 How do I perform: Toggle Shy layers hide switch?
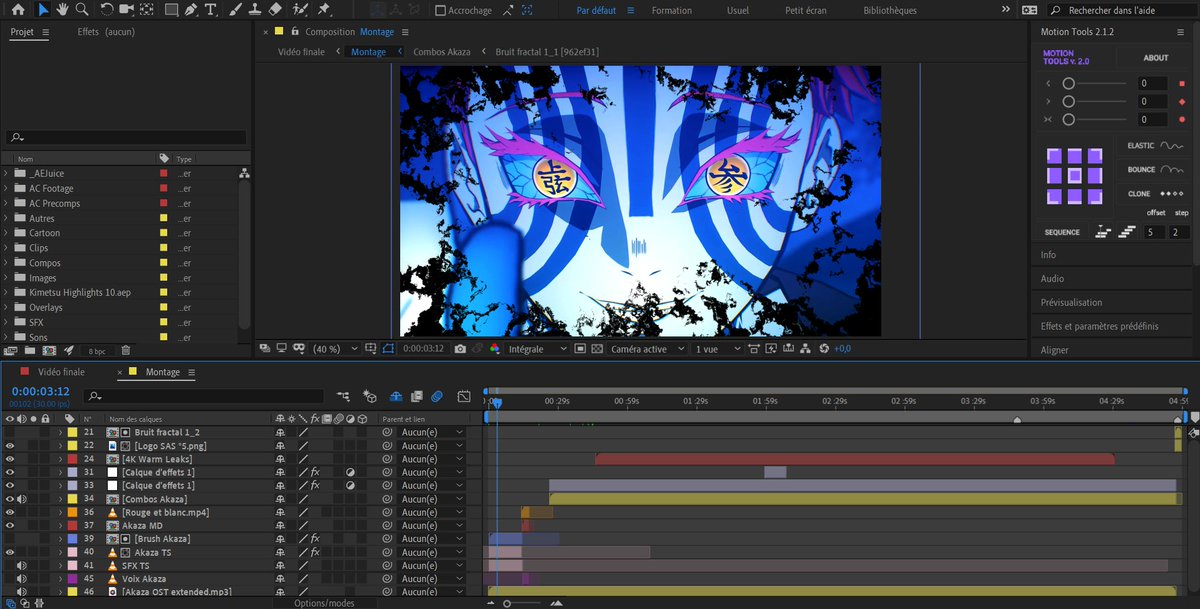tap(395, 396)
